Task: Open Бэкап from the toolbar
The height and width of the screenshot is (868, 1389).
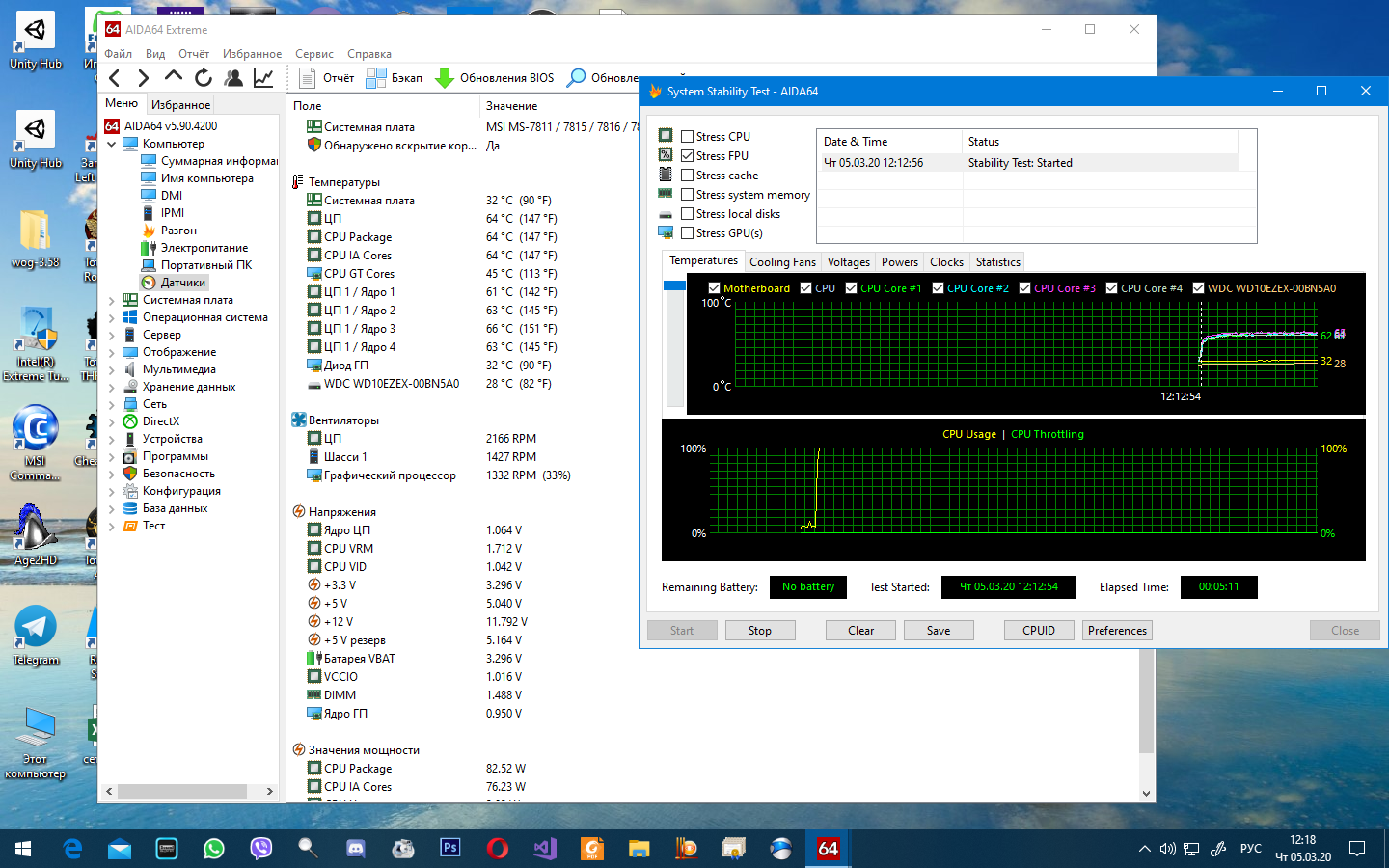Action: point(395,78)
